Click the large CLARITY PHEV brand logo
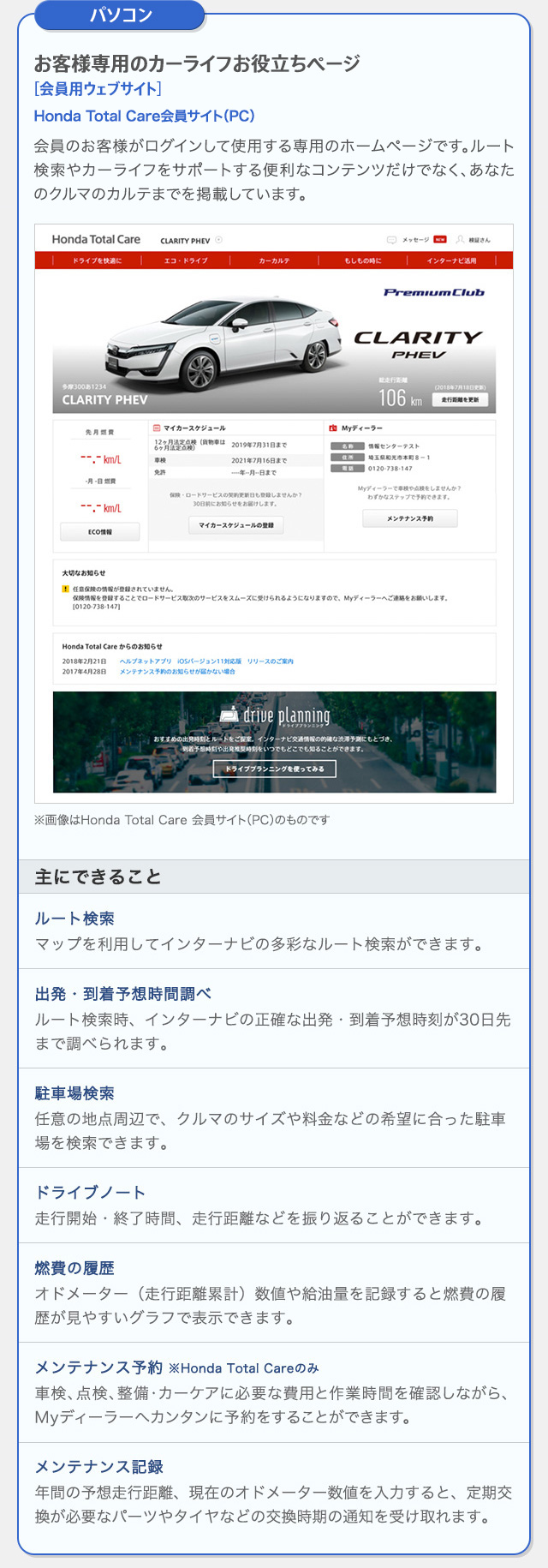The image size is (548, 1568). [418, 344]
